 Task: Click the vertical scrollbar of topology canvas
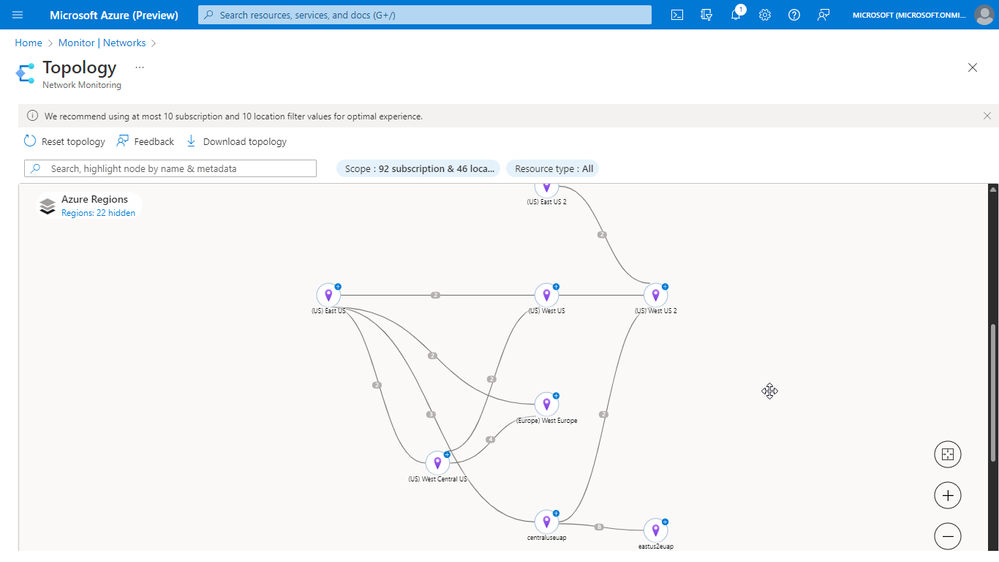coord(993,393)
